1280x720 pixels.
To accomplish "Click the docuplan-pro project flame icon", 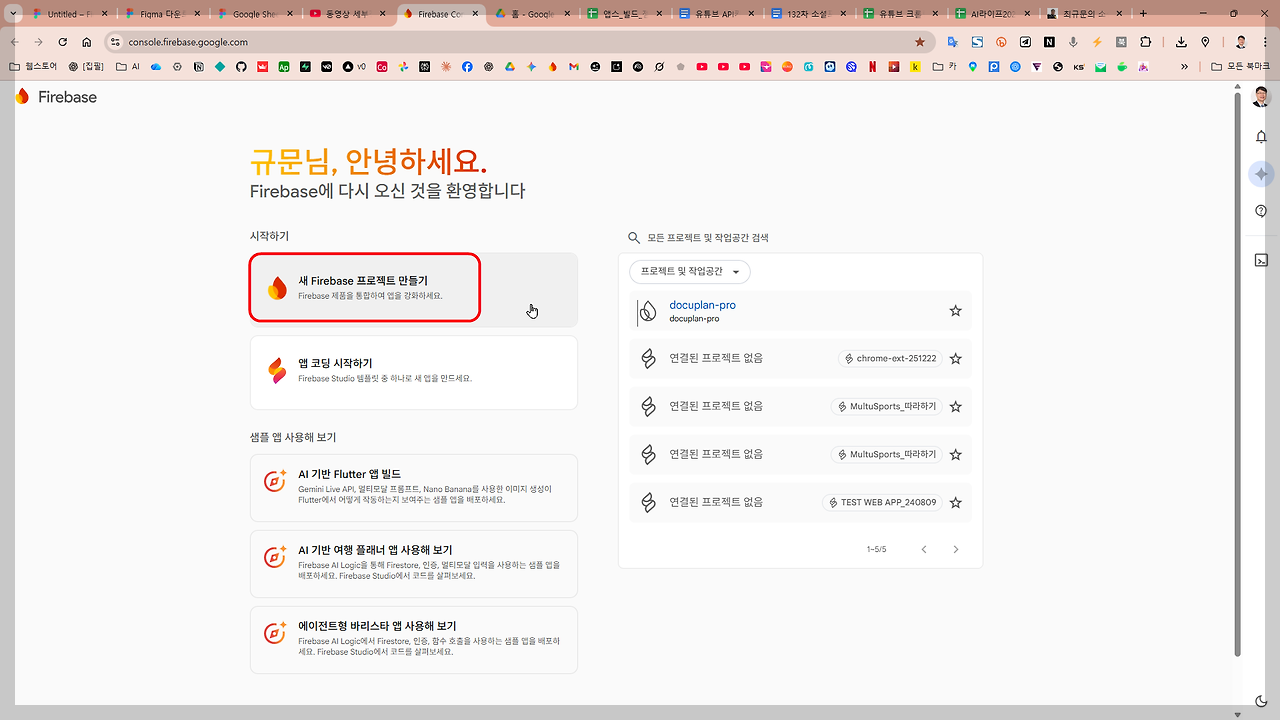I will click(648, 311).
